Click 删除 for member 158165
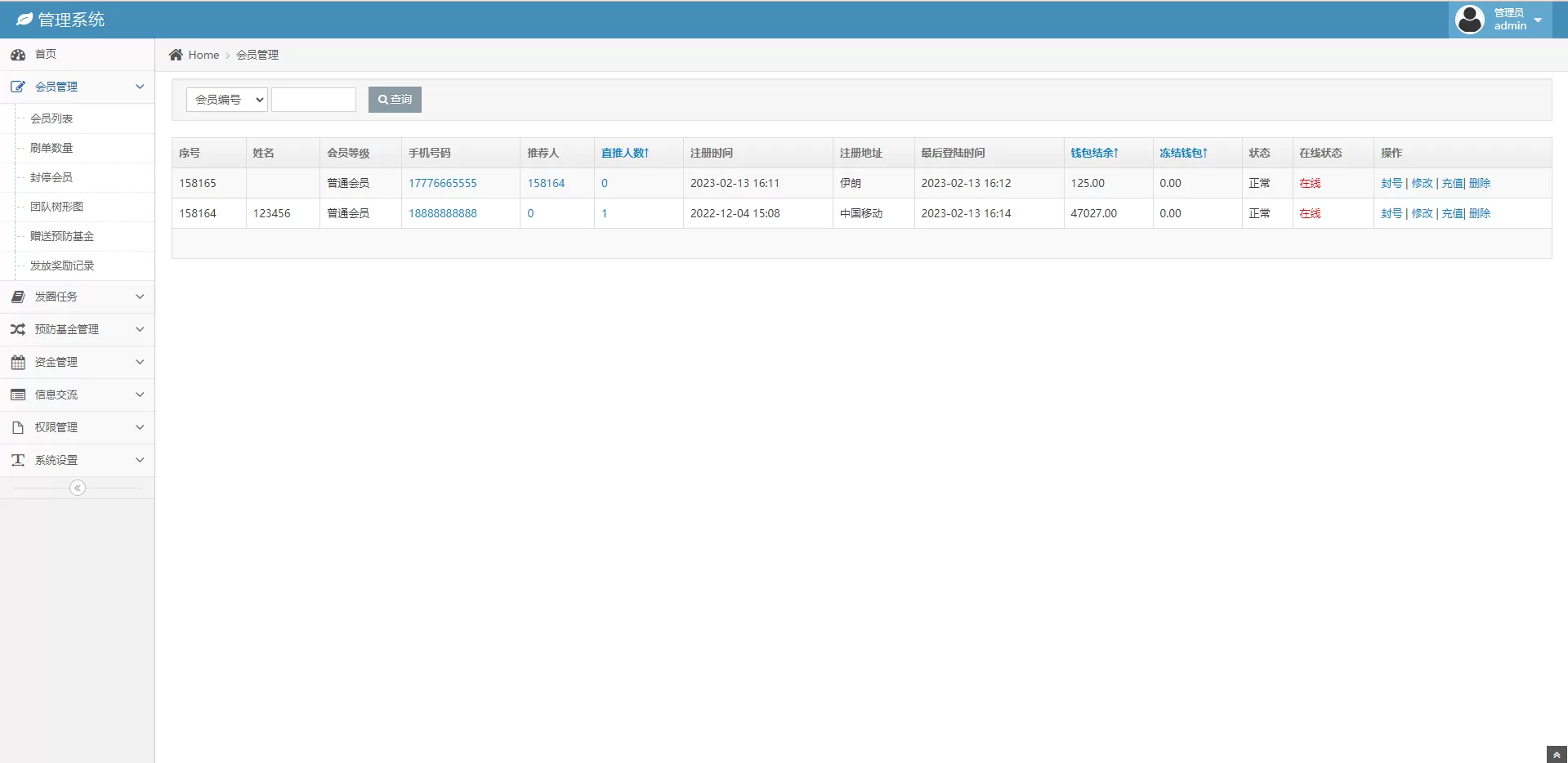Viewport: 1568px width, 763px height. point(1480,183)
